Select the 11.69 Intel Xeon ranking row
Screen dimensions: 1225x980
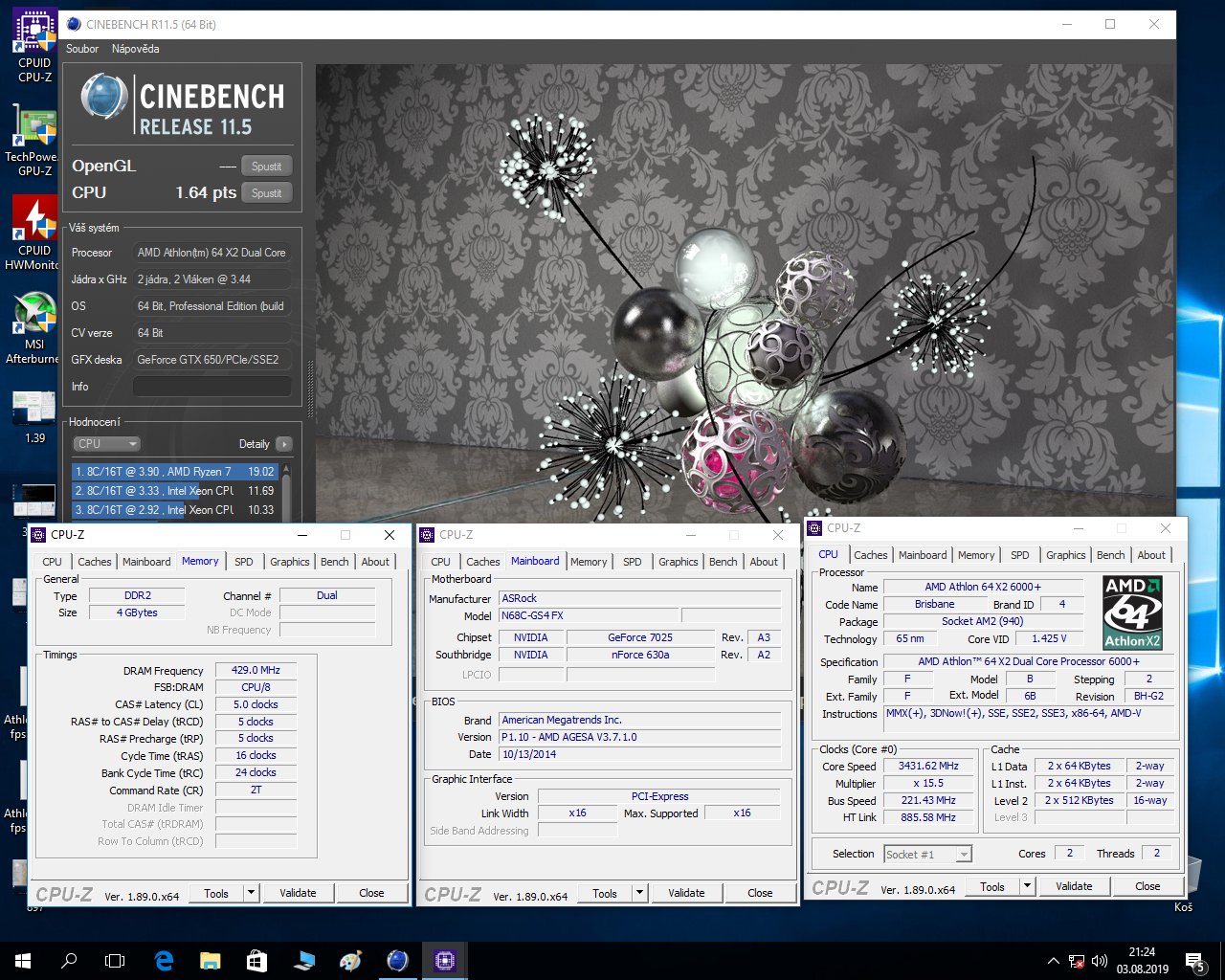point(175,491)
